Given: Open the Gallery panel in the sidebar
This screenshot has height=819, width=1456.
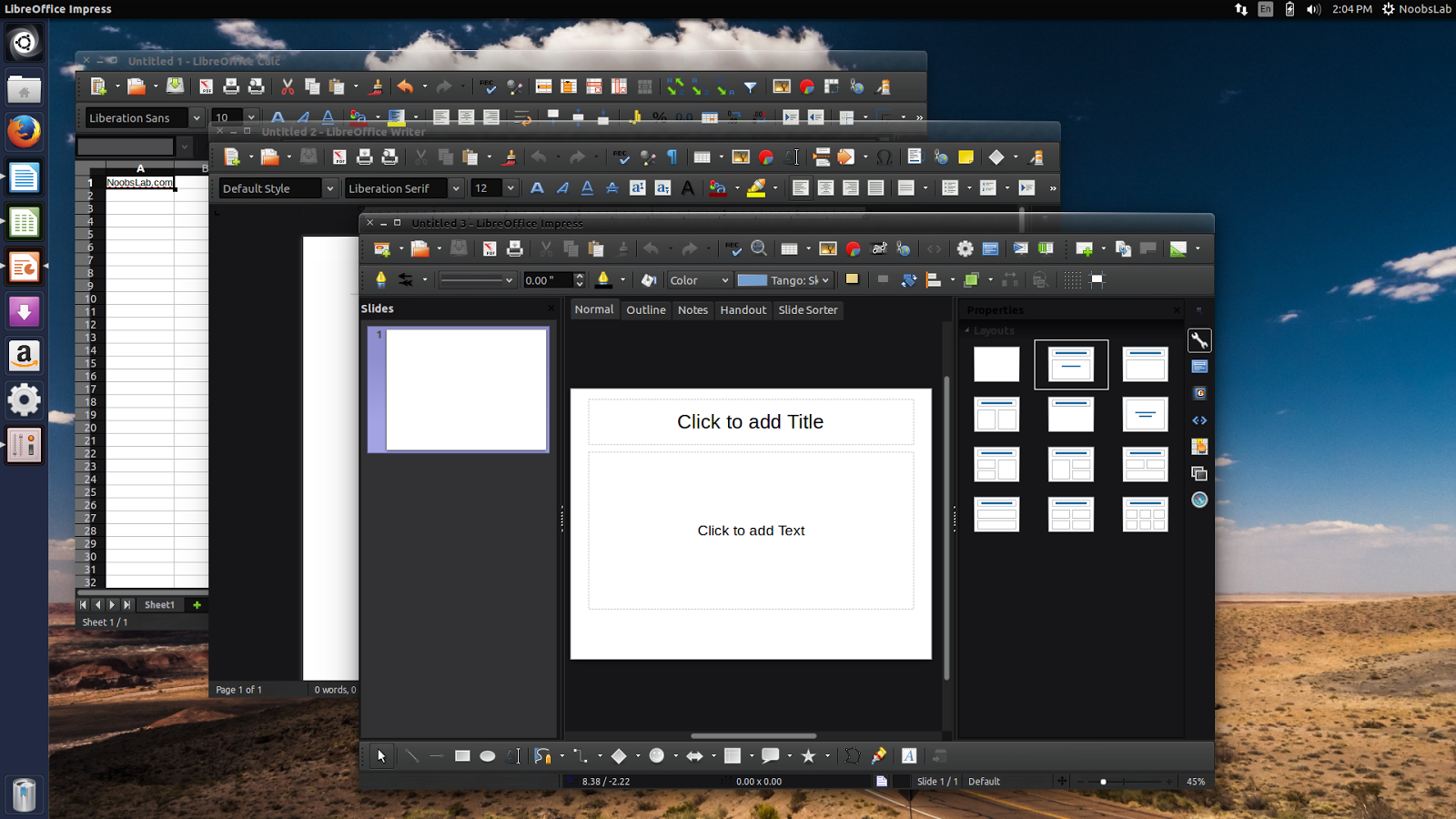Looking at the screenshot, I should [1199, 393].
